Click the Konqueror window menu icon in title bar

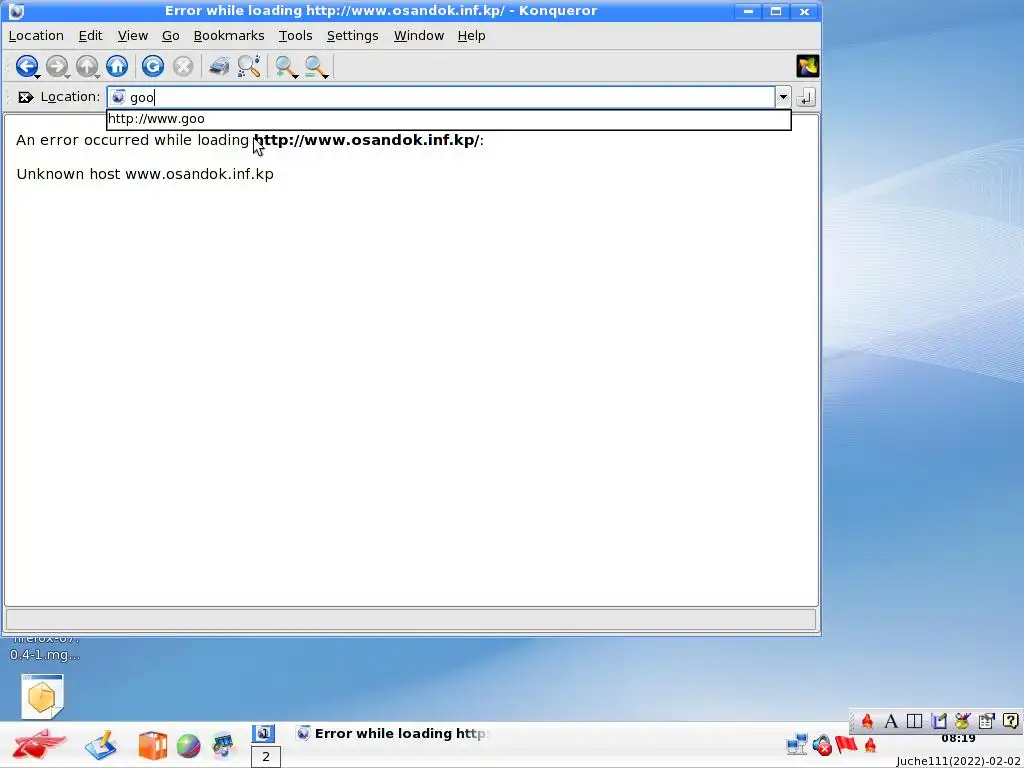[x=16, y=11]
